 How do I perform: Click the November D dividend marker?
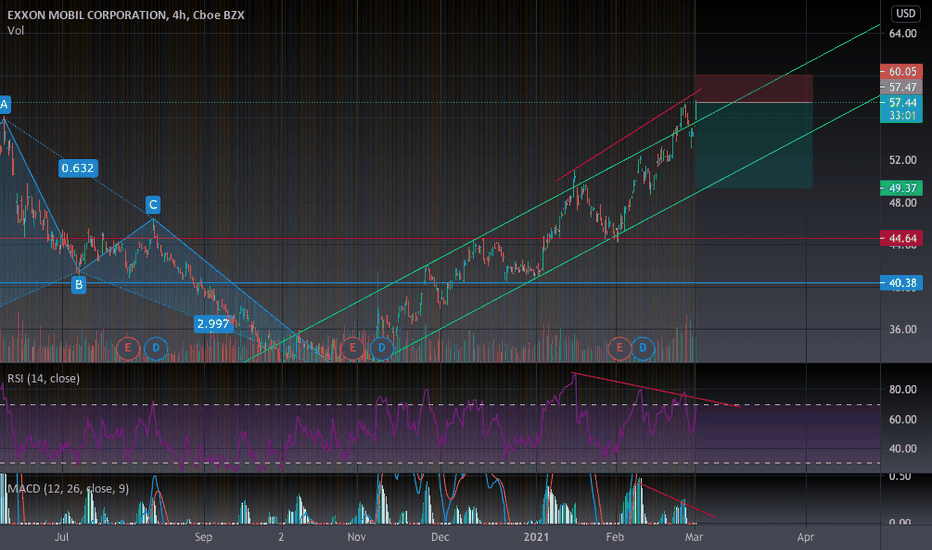382,348
